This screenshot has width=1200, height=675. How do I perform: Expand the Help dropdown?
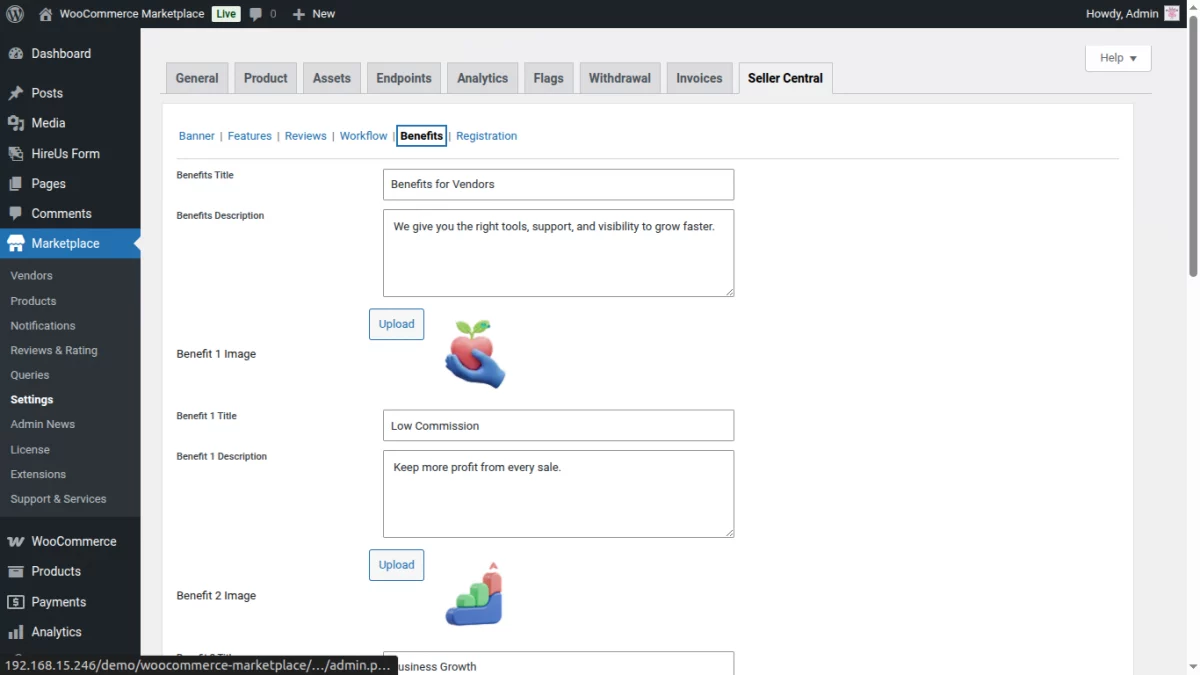(x=1118, y=58)
